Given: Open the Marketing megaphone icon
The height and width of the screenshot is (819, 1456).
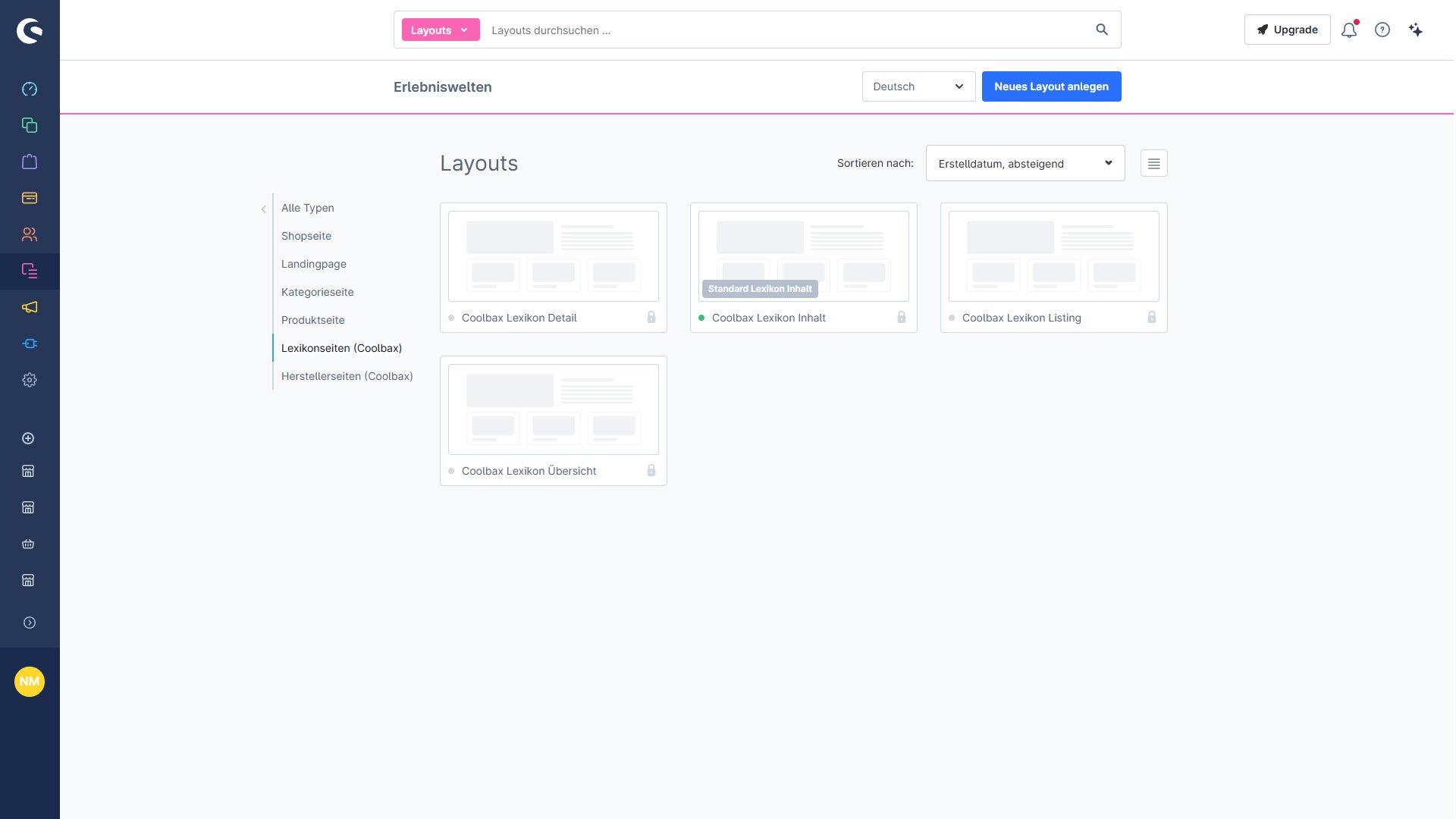Looking at the screenshot, I should [x=30, y=307].
